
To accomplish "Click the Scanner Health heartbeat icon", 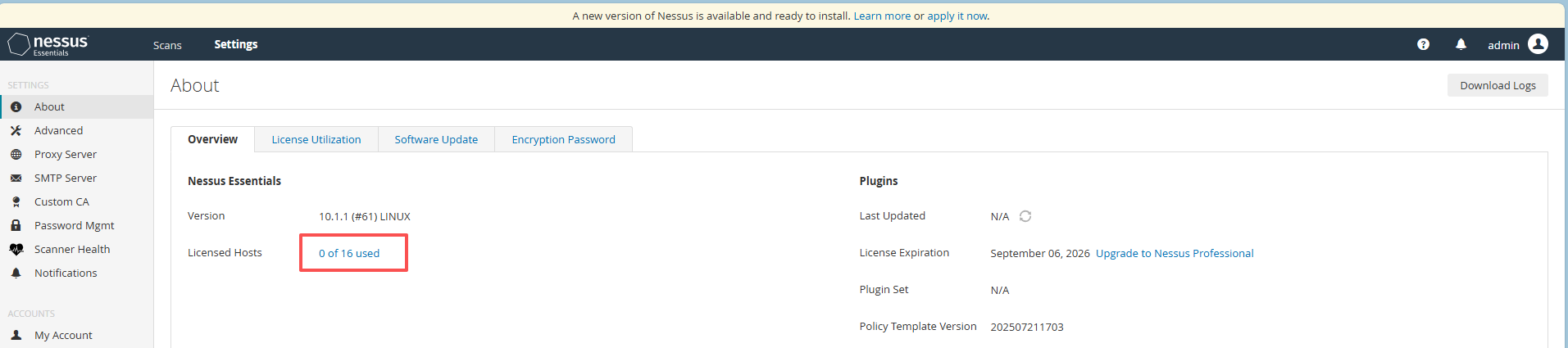I will click(16, 249).
